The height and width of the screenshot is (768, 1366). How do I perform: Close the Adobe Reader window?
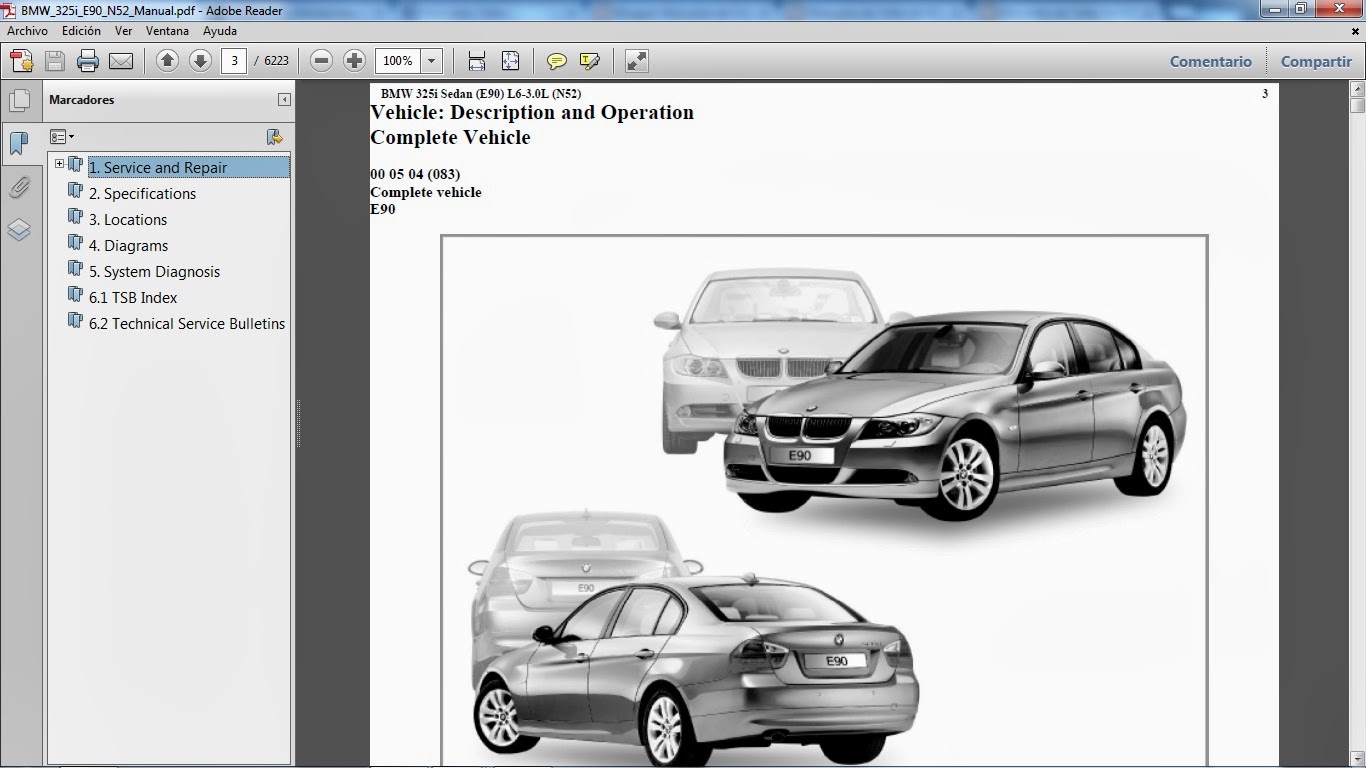click(1337, 9)
